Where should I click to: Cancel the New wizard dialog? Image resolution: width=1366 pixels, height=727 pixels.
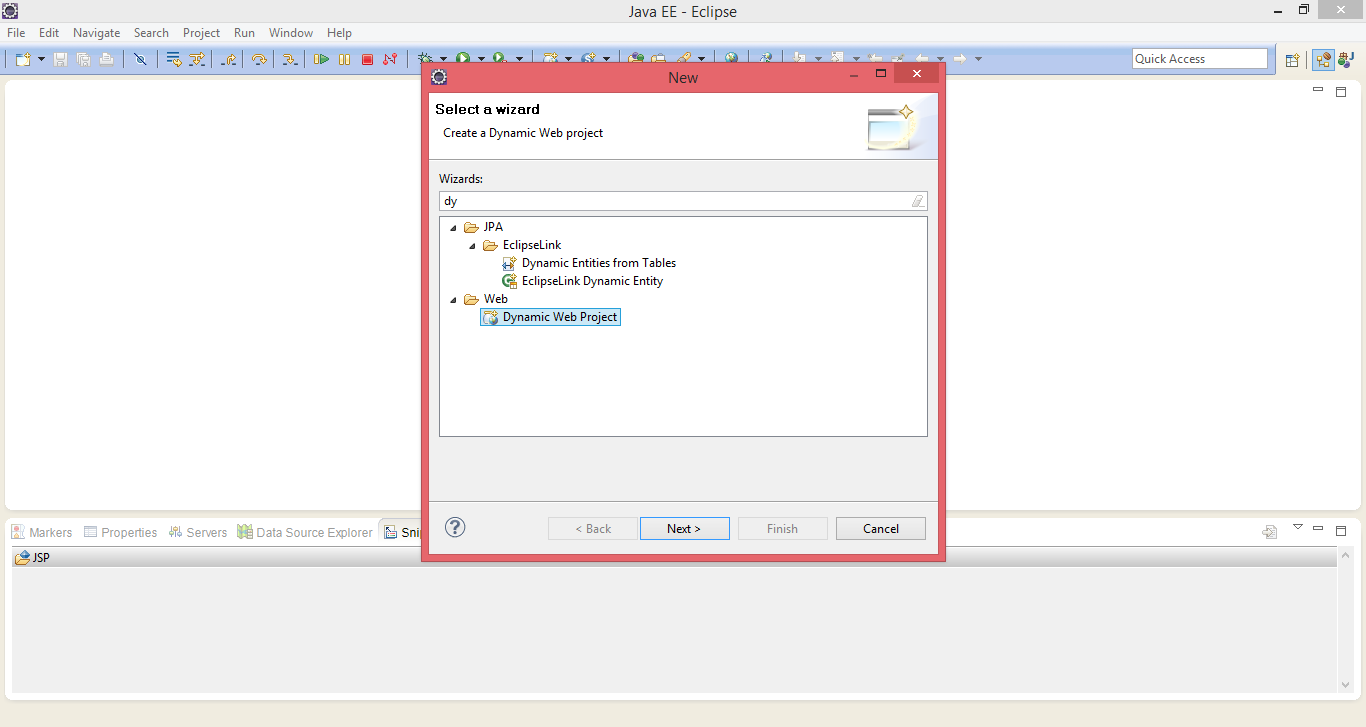(x=880, y=528)
